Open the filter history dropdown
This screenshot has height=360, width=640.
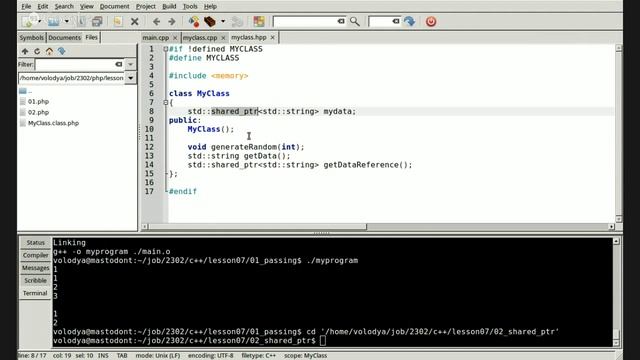point(131,64)
